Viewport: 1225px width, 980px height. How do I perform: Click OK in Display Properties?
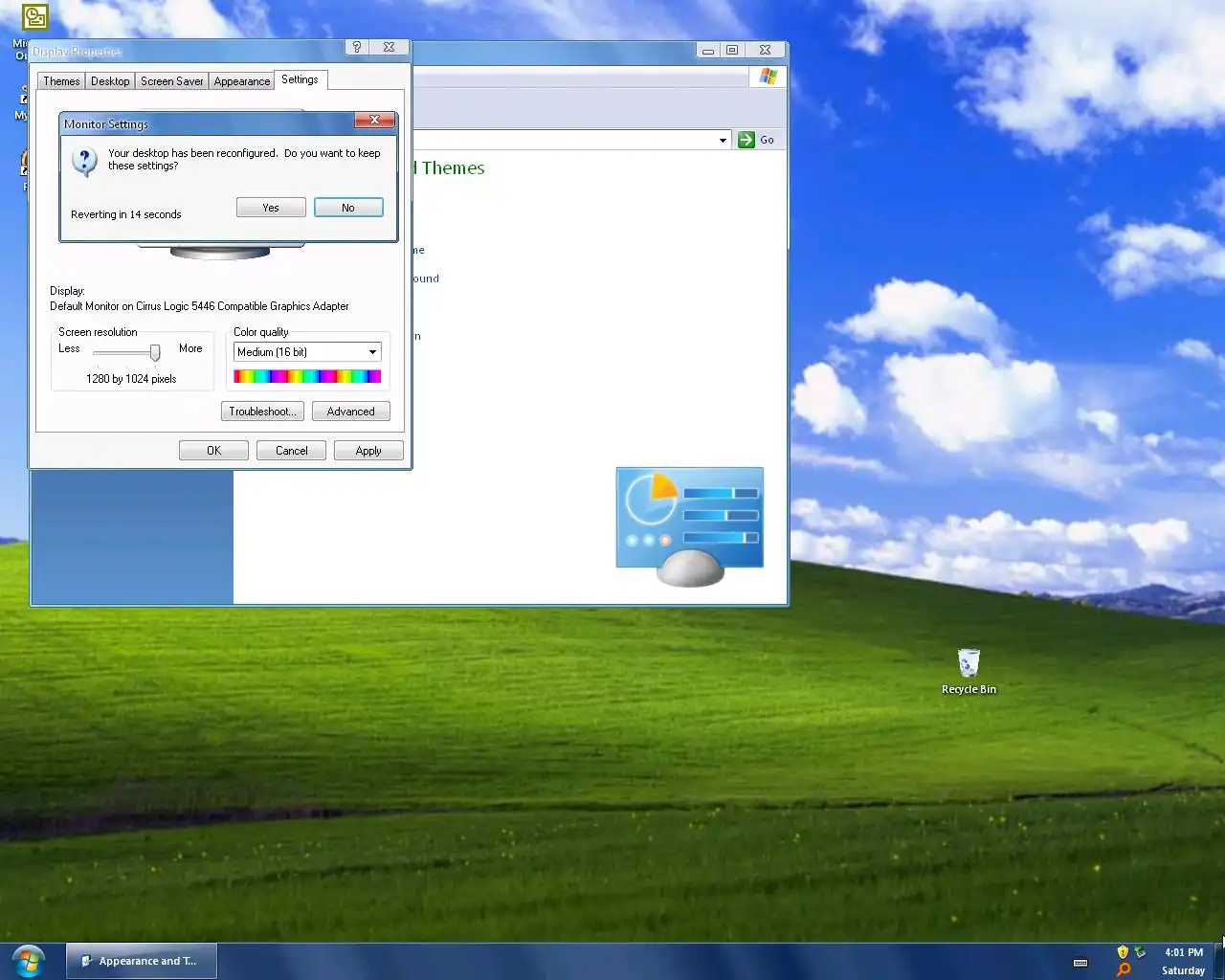click(213, 451)
